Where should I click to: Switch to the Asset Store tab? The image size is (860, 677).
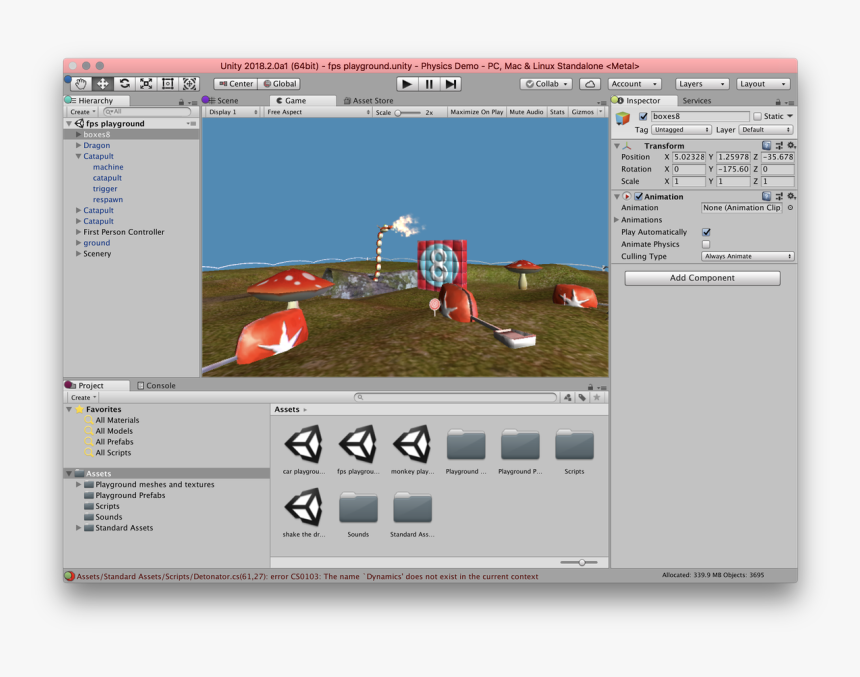click(x=369, y=101)
